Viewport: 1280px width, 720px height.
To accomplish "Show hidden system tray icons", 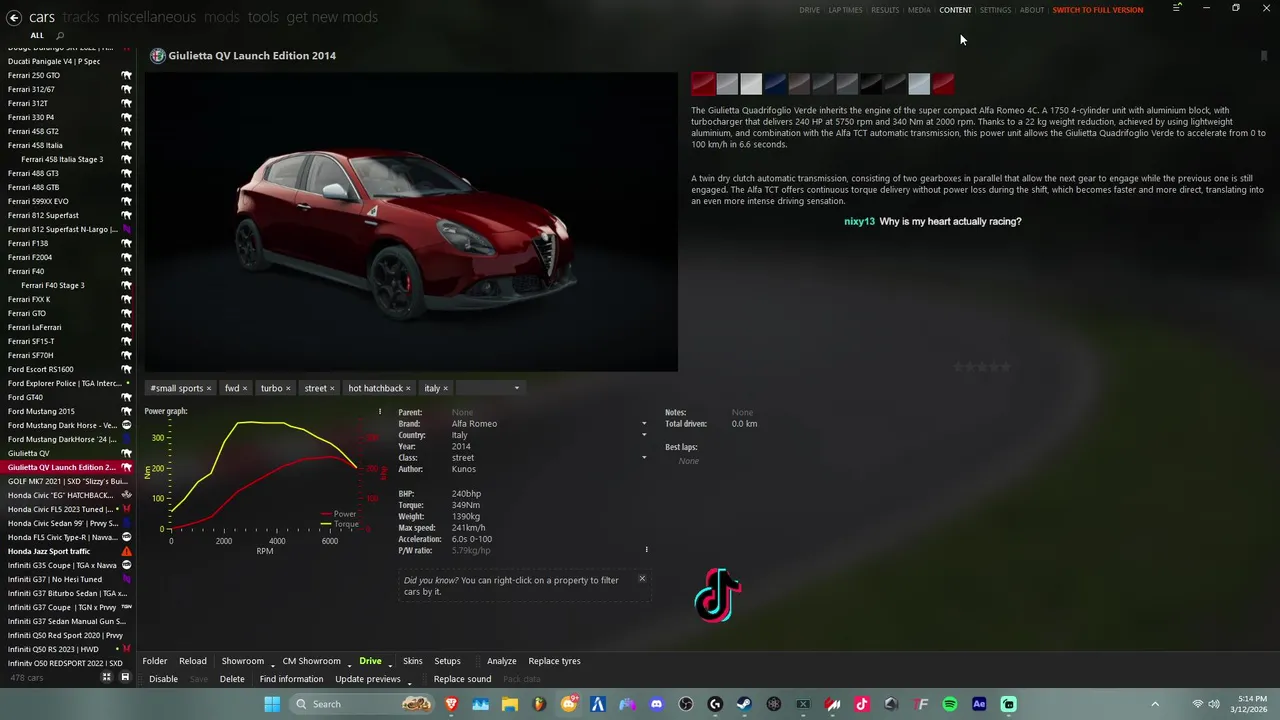I will point(1154,704).
